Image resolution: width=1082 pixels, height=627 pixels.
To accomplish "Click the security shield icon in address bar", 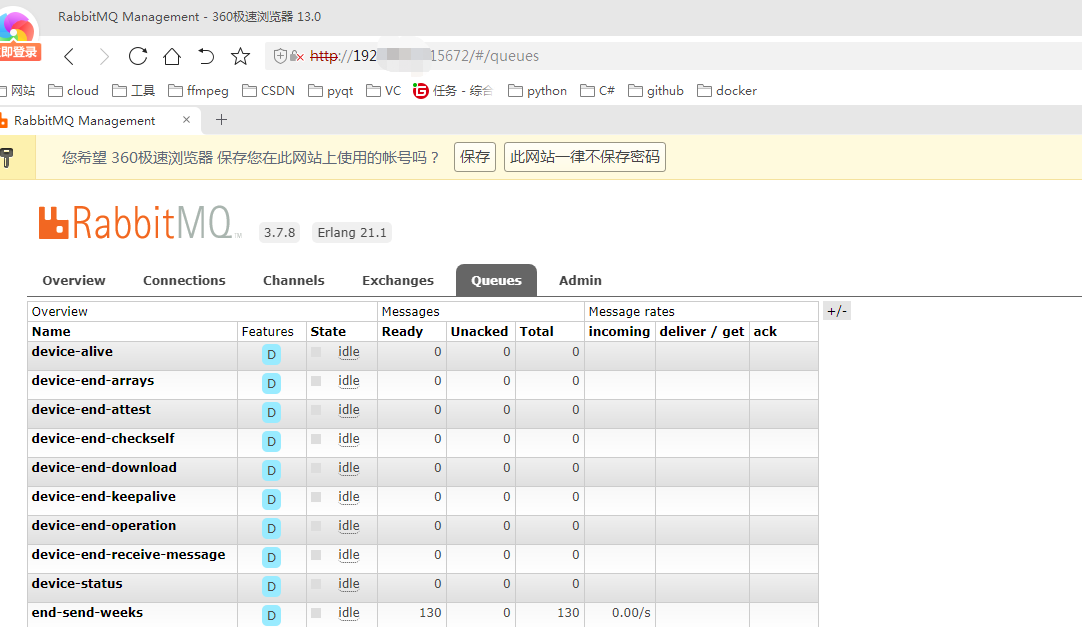I will (x=279, y=56).
